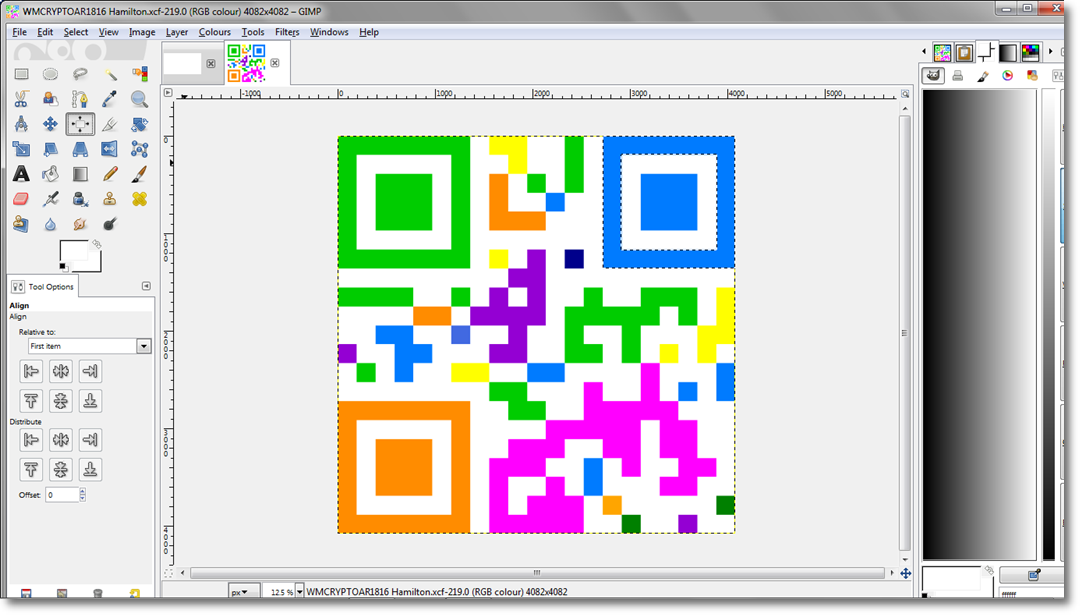
Task: Choose the Text tool
Action: (x=21, y=174)
